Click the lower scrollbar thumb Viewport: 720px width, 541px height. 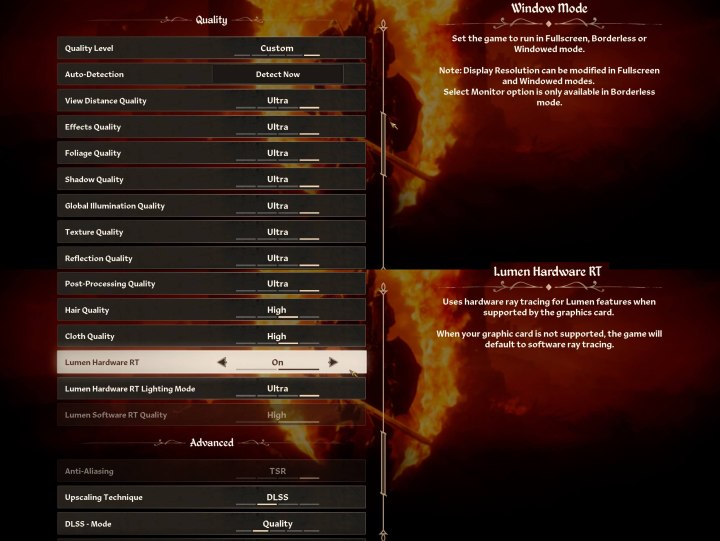(383, 463)
